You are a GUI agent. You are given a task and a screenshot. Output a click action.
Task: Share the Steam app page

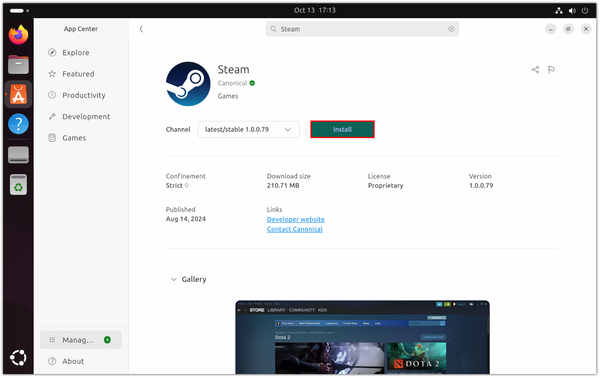[x=535, y=70]
